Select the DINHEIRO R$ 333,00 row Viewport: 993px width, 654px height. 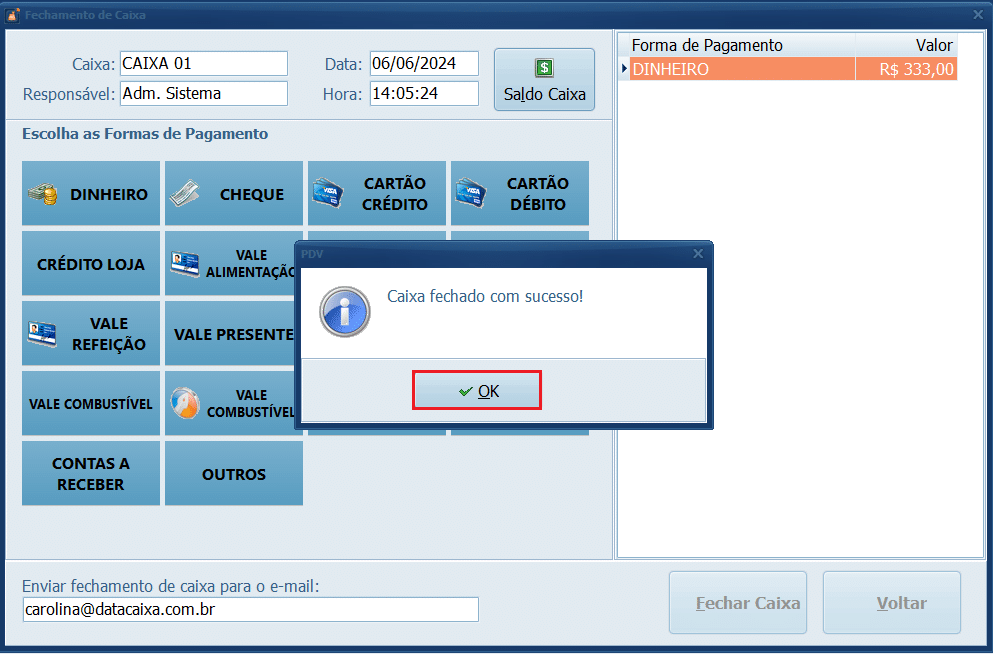788,70
